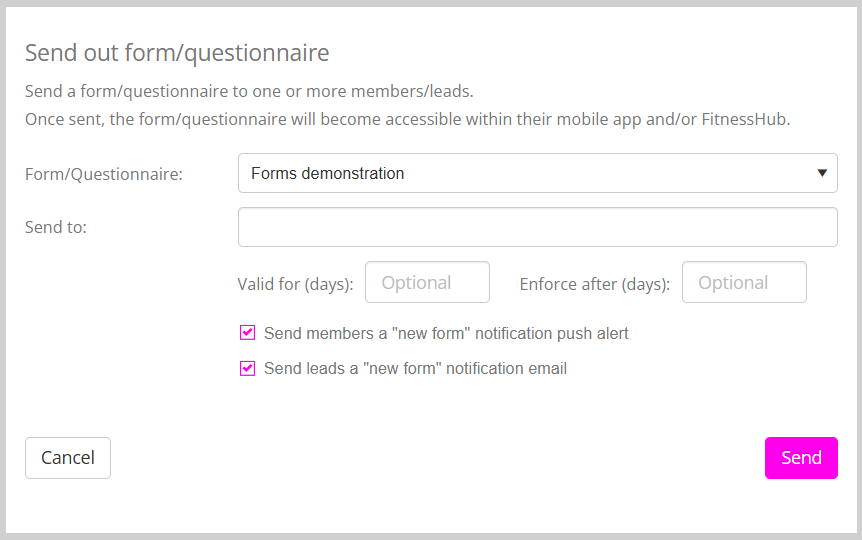
Task: Click the 'Send members a new form' label text
Action: tap(446, 333)
